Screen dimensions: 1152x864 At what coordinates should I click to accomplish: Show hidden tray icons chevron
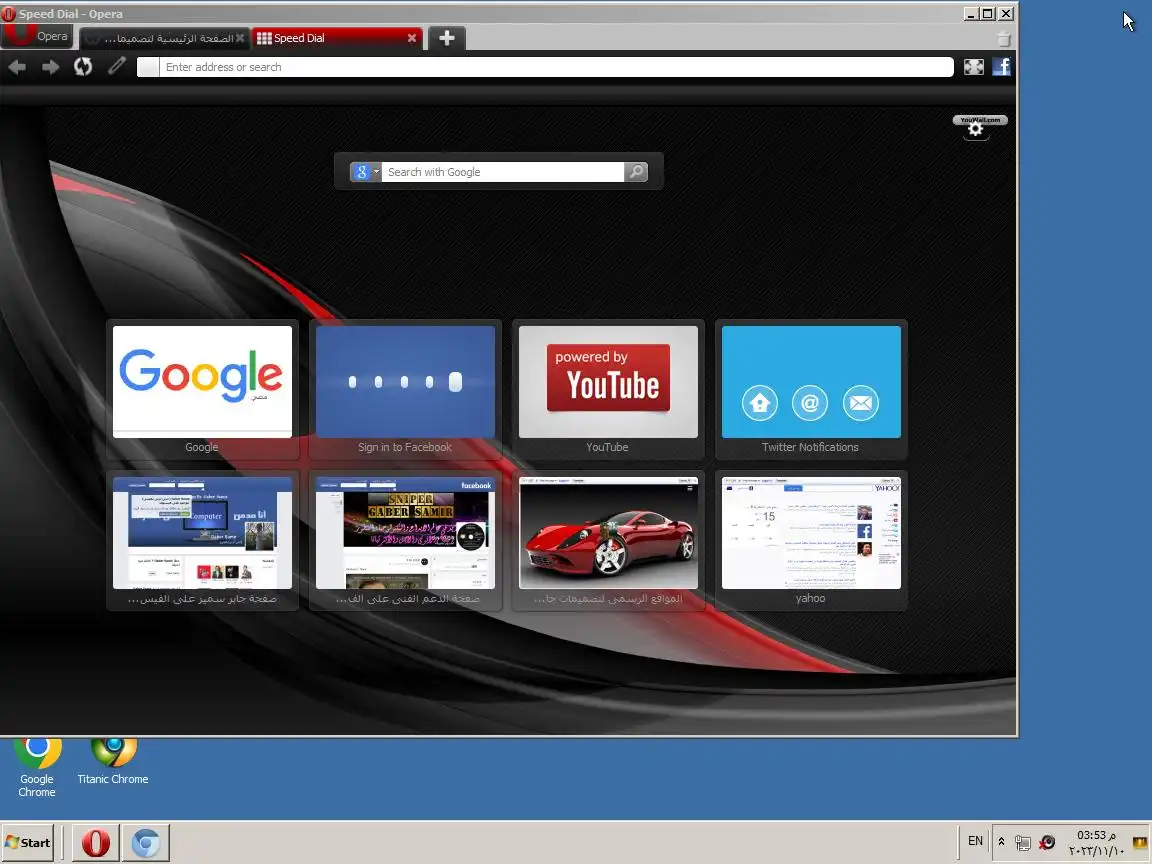pyautogui.click(x=1001, y=841)
